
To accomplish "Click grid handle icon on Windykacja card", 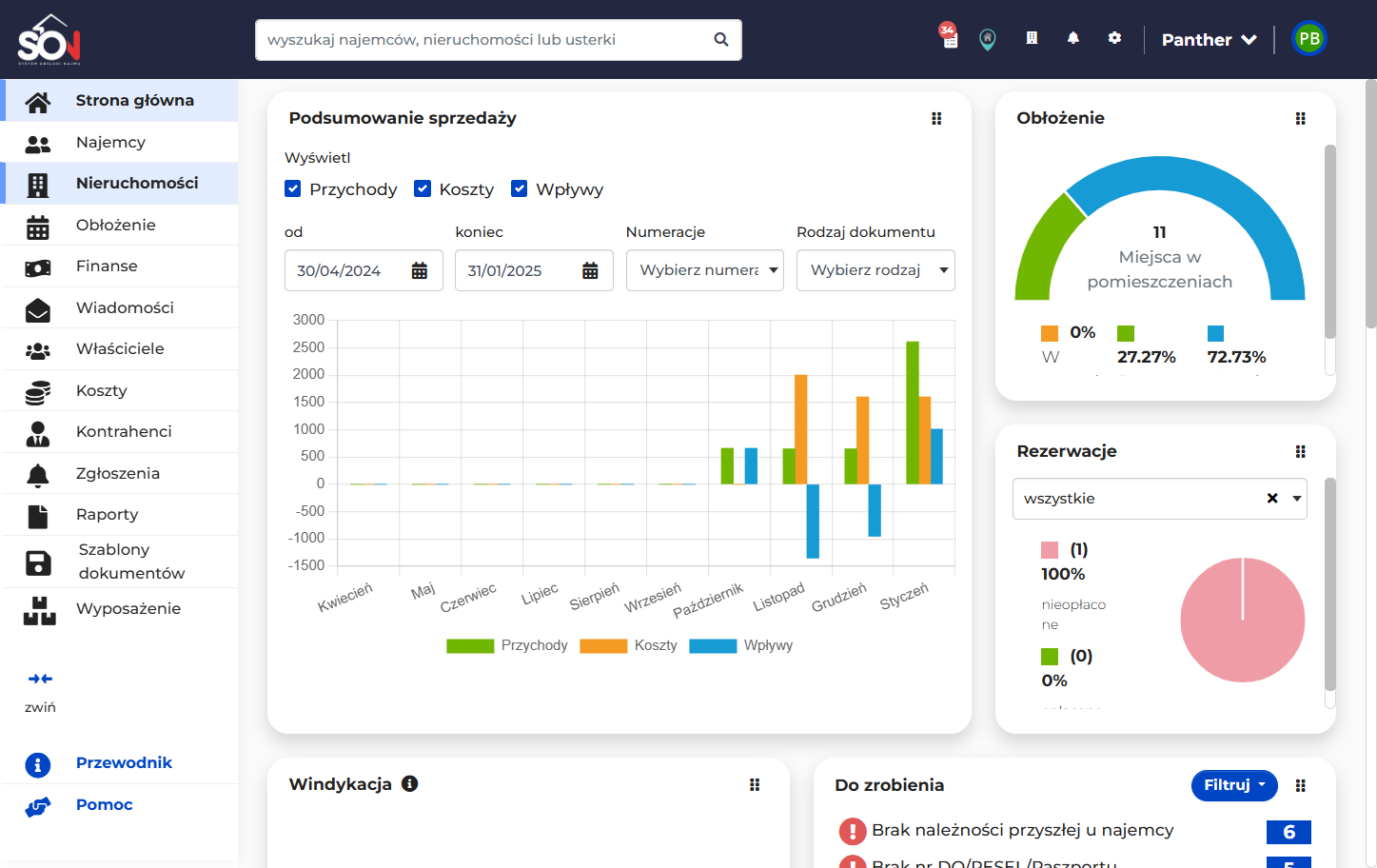I will [x=755, y=785].
